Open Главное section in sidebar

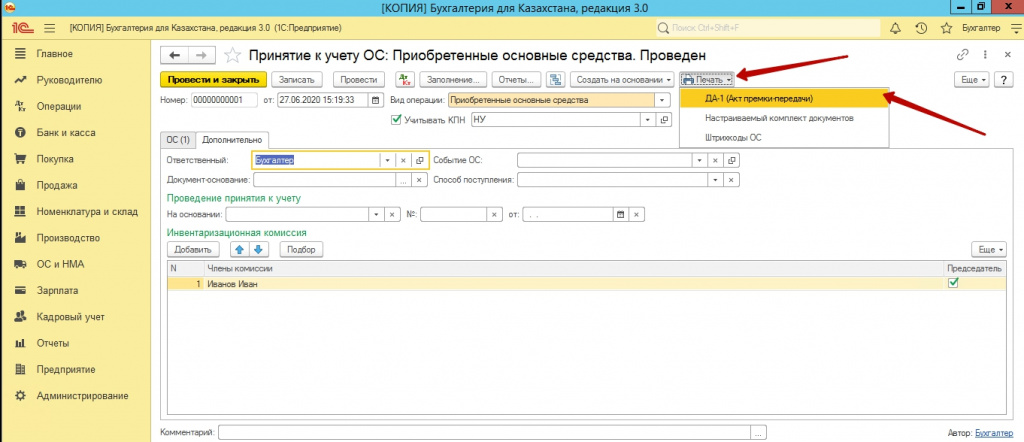54,54
